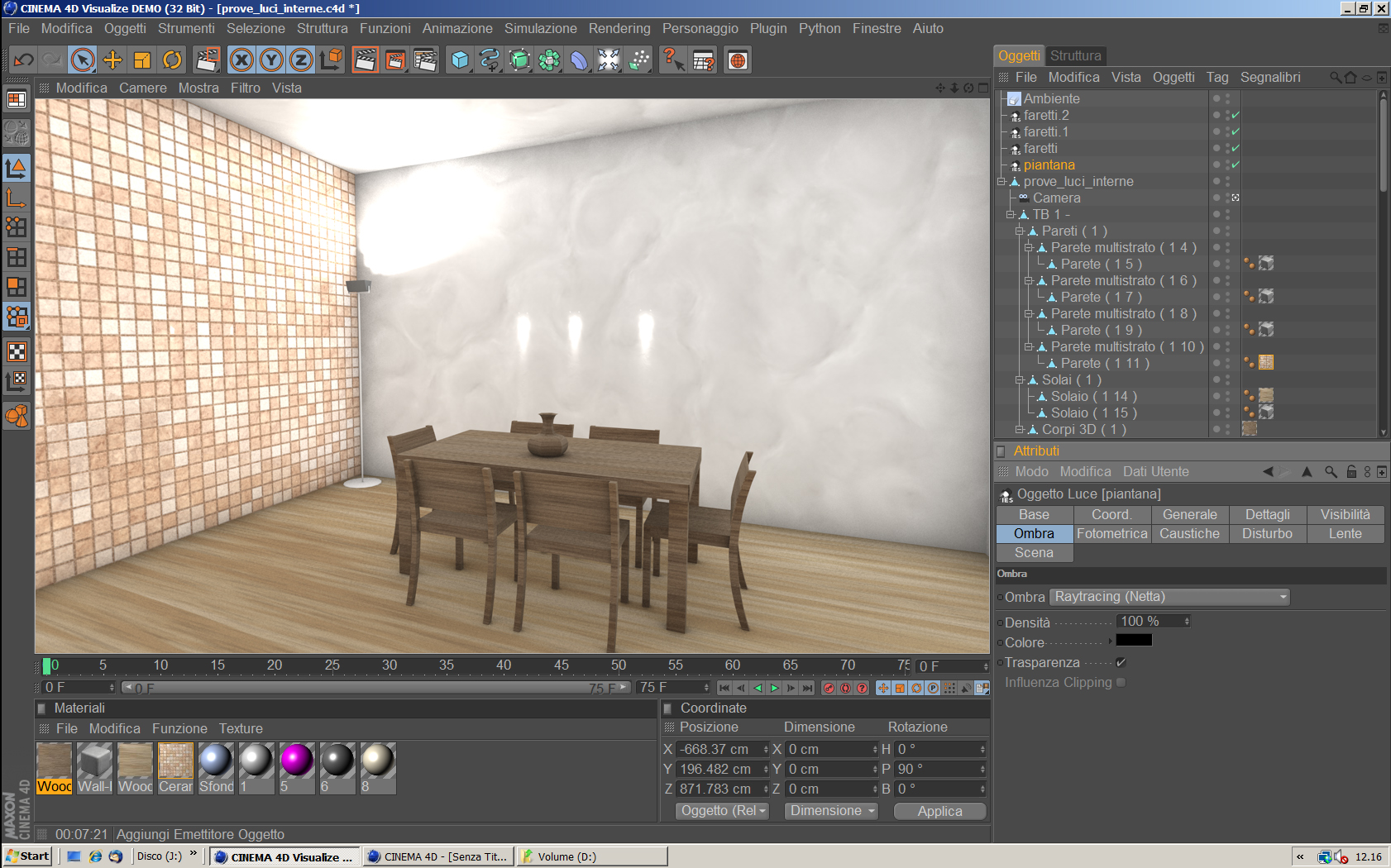Open the particle emitter icon
The width and height of the screenshot is (1391, 868).
click(x=638, y=60)
